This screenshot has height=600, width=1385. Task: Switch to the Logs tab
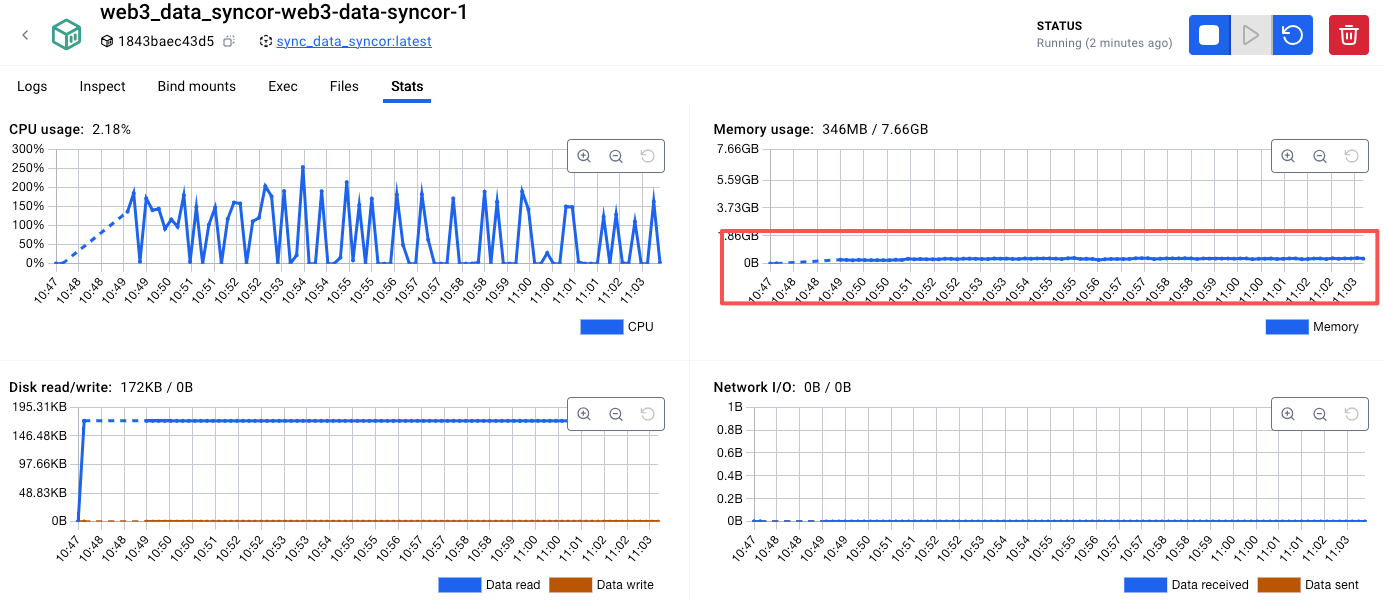click(x=32, y=86)
